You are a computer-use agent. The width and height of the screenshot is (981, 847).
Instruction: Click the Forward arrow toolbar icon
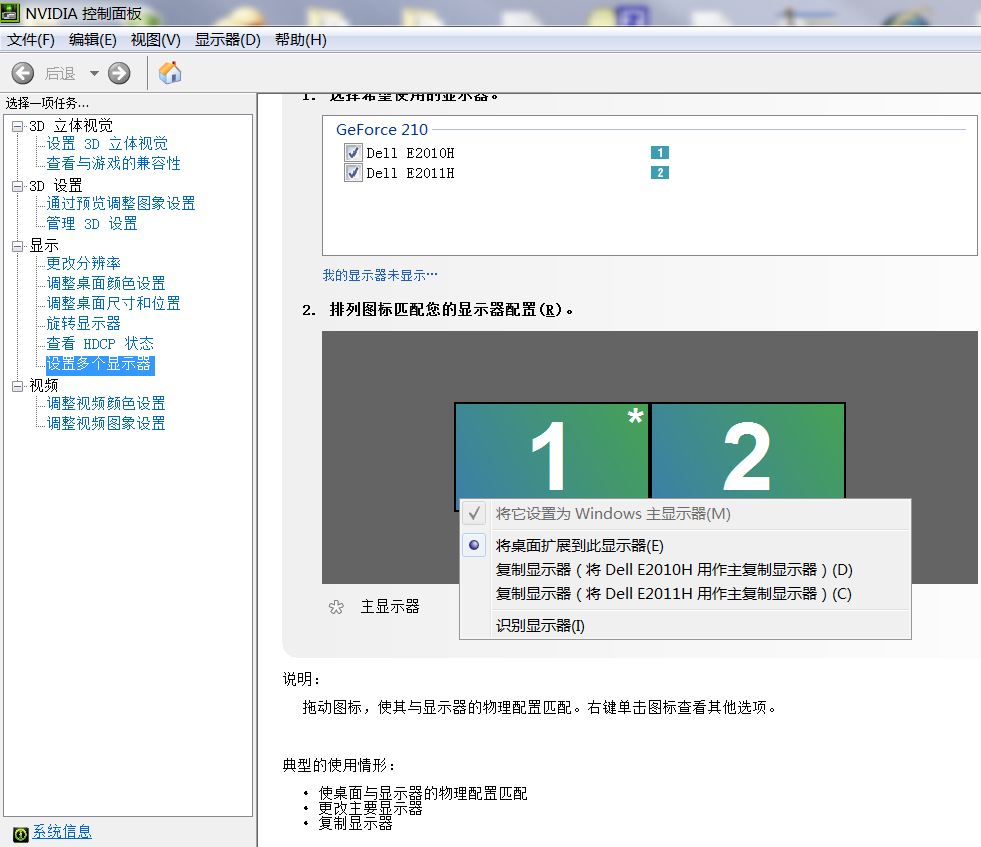(119, 73)
